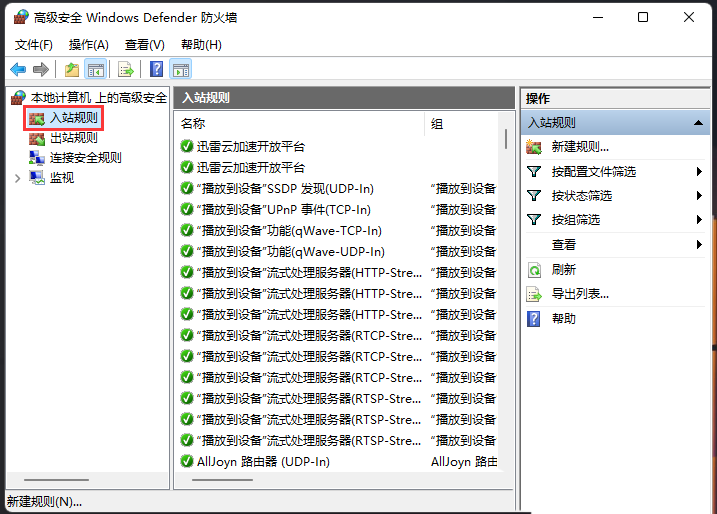This screenshot has height=514, width=717.
Task: Click the green check of the first 迅雷云加速开放平台 rule
Action: pos(187,146)
